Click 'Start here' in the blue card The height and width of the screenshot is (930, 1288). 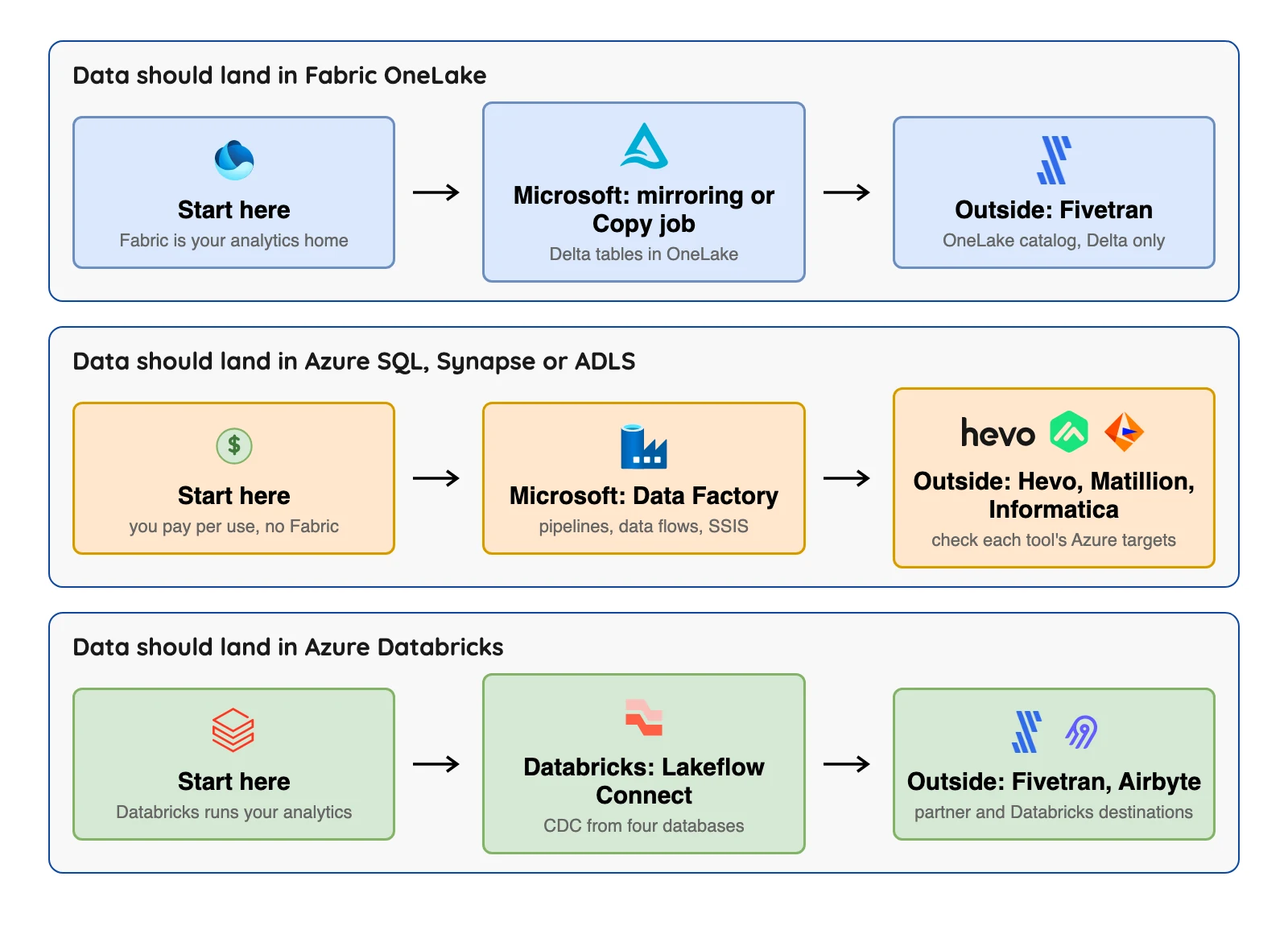tap(234, 210)
